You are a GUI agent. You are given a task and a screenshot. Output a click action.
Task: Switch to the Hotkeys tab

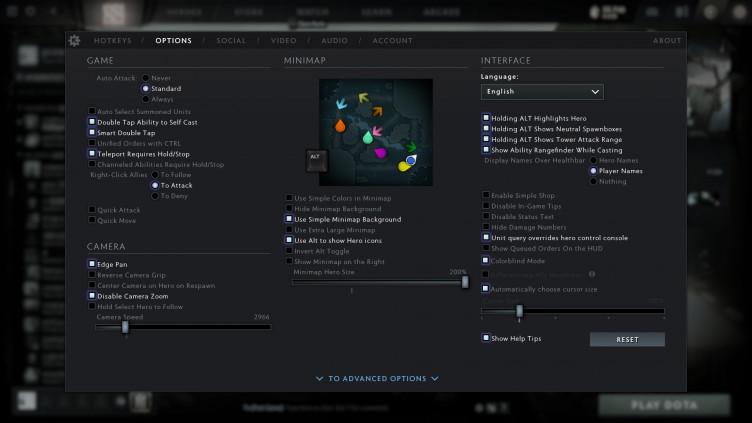click(112, 41)
